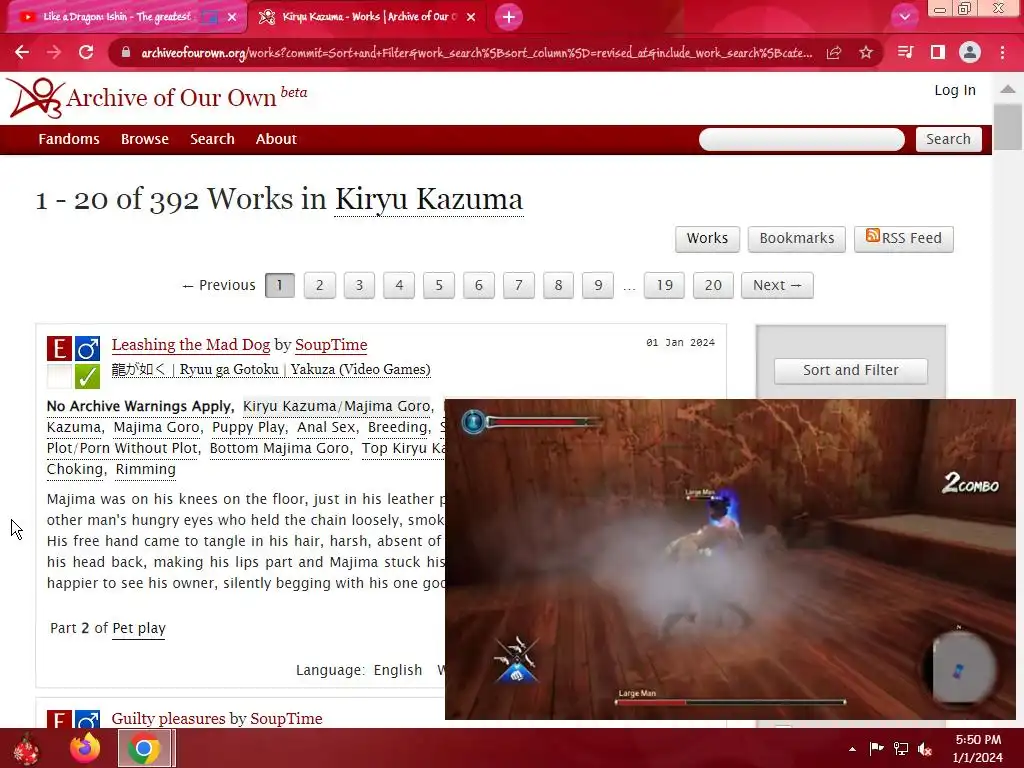
Task: Go to page 20 of results
Action: 713,285
